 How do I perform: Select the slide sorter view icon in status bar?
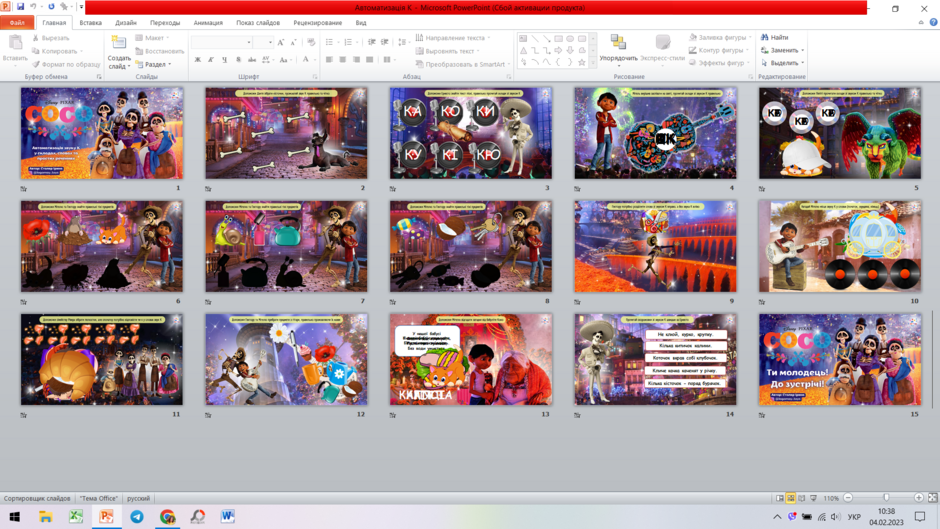pos(791,498)
